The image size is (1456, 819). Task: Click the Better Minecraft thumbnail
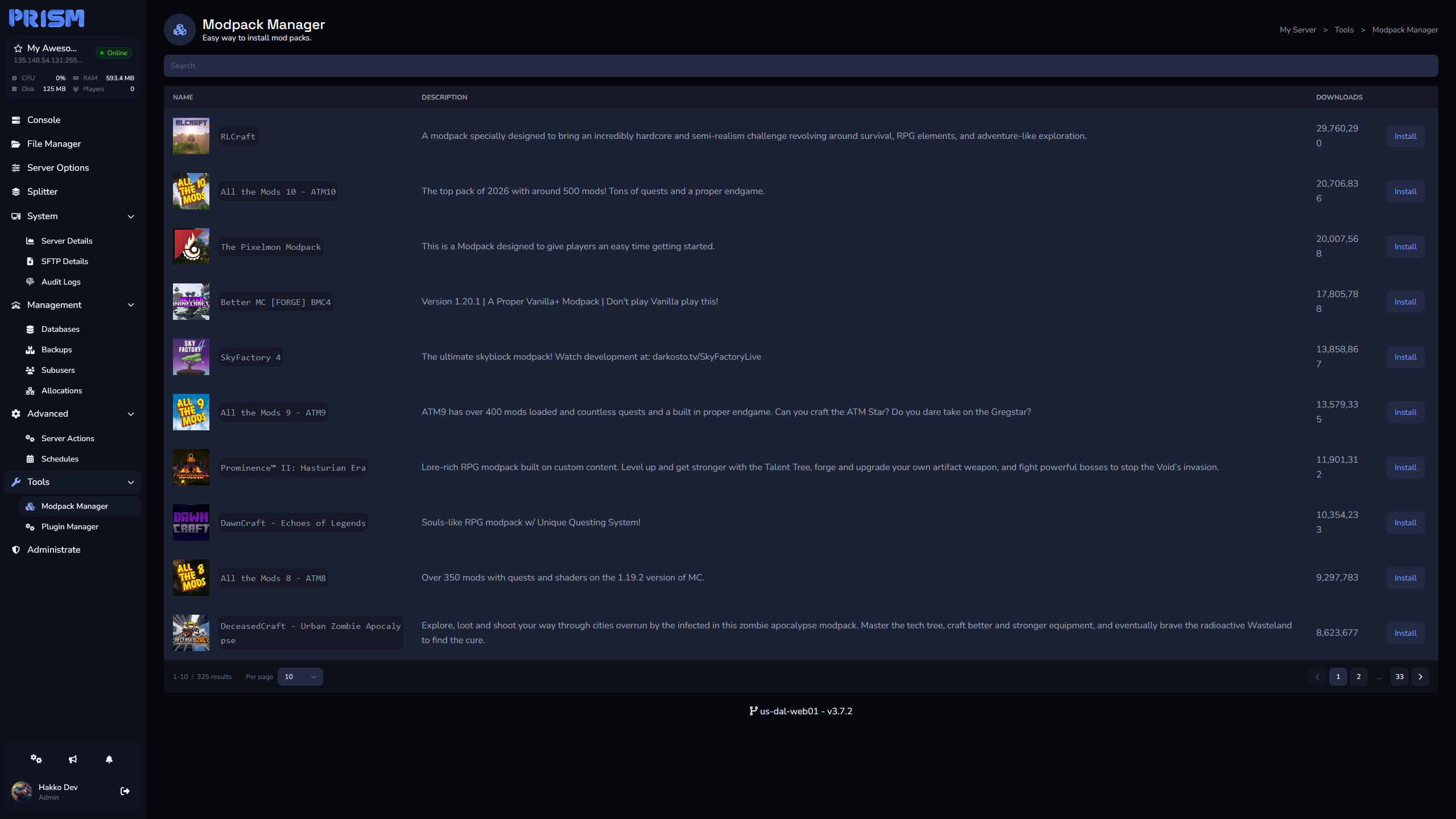click(x=191, y=302)
